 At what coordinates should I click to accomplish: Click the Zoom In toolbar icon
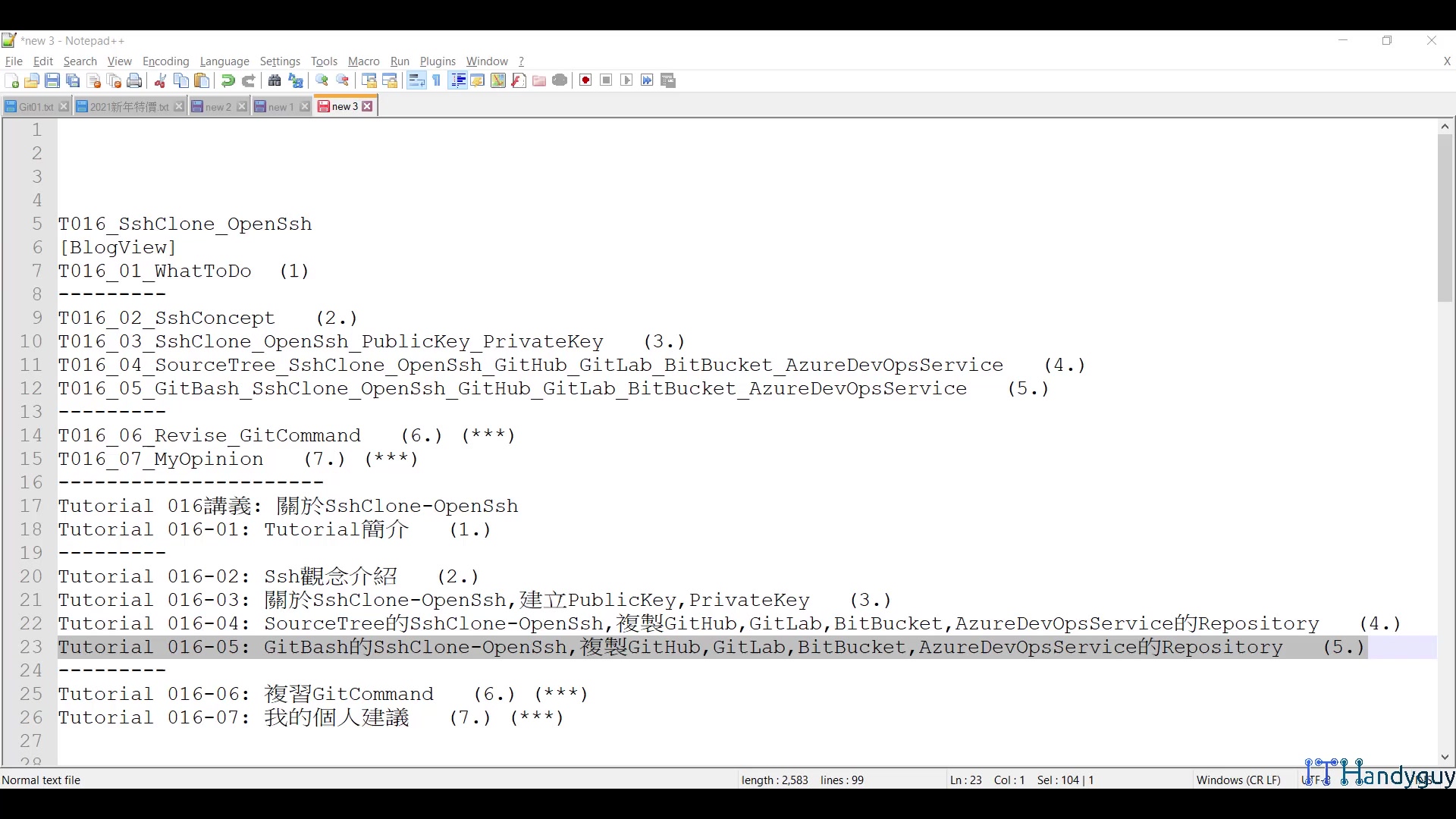coord(322,80)
